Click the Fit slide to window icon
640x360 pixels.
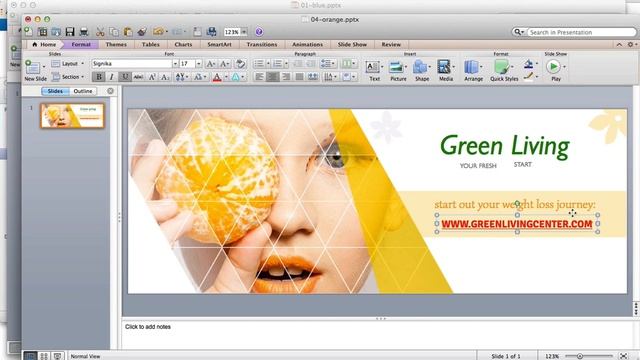(623, 356)
